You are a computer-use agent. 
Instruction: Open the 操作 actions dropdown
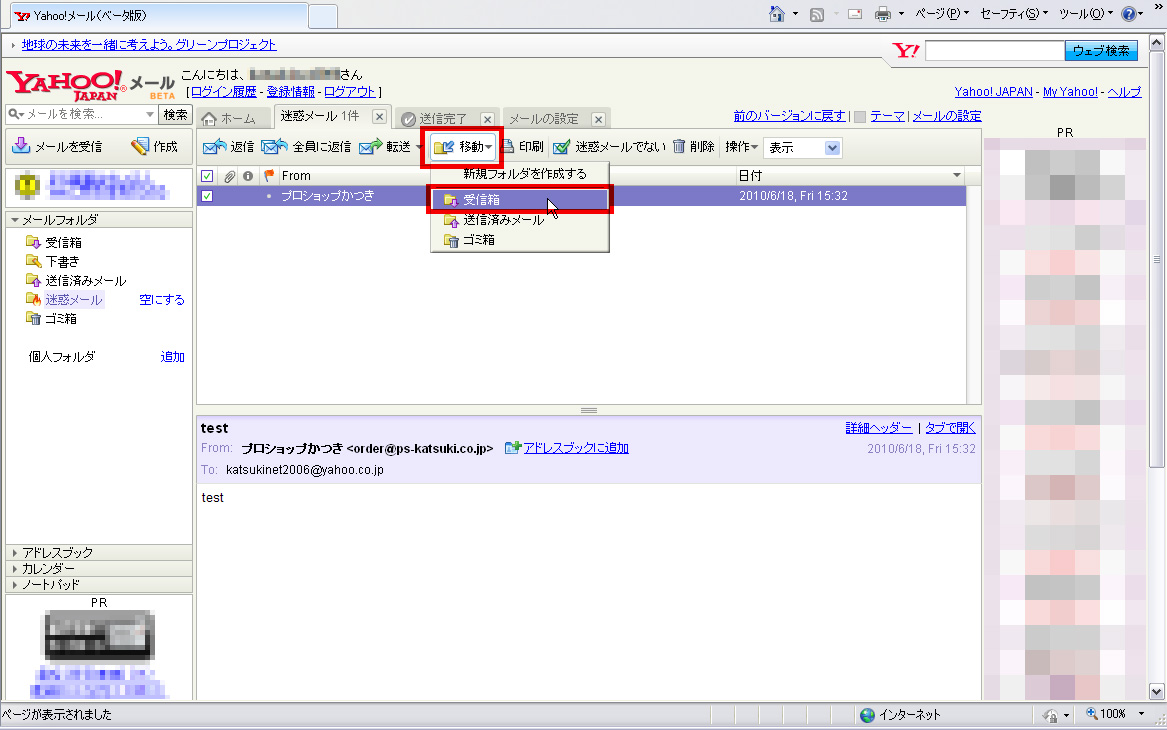(741, 147)
